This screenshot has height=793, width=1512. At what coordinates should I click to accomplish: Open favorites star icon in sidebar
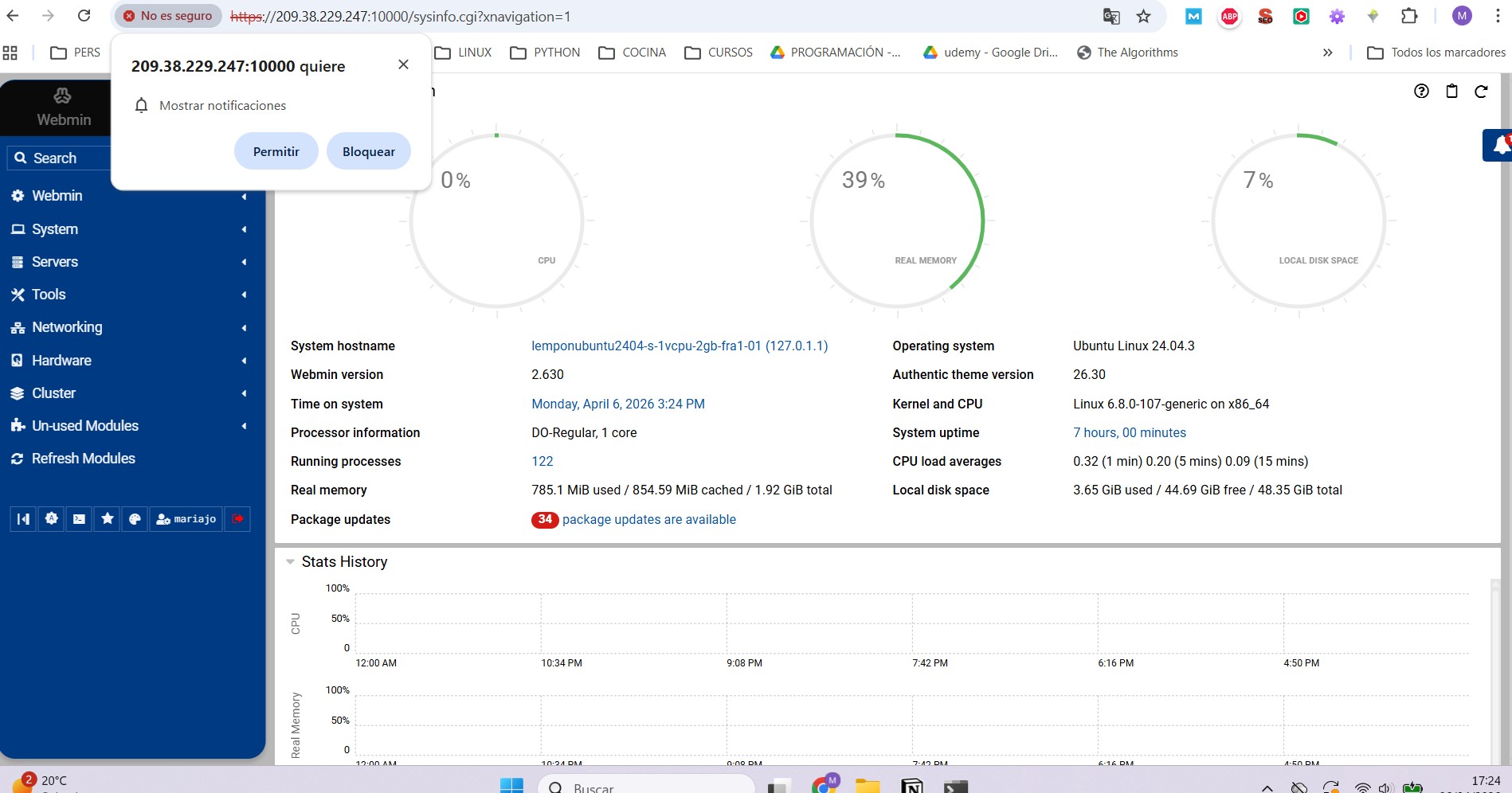(107, 519)
